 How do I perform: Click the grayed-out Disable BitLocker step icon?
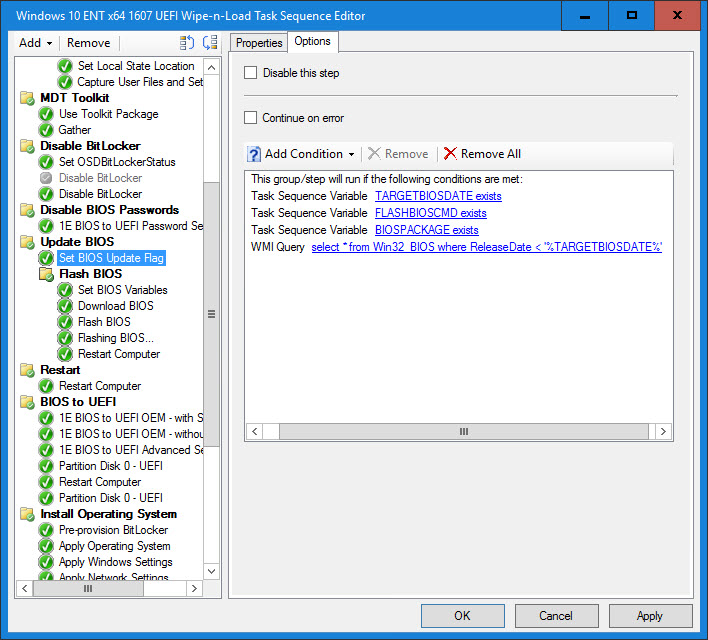coord(46,178)
